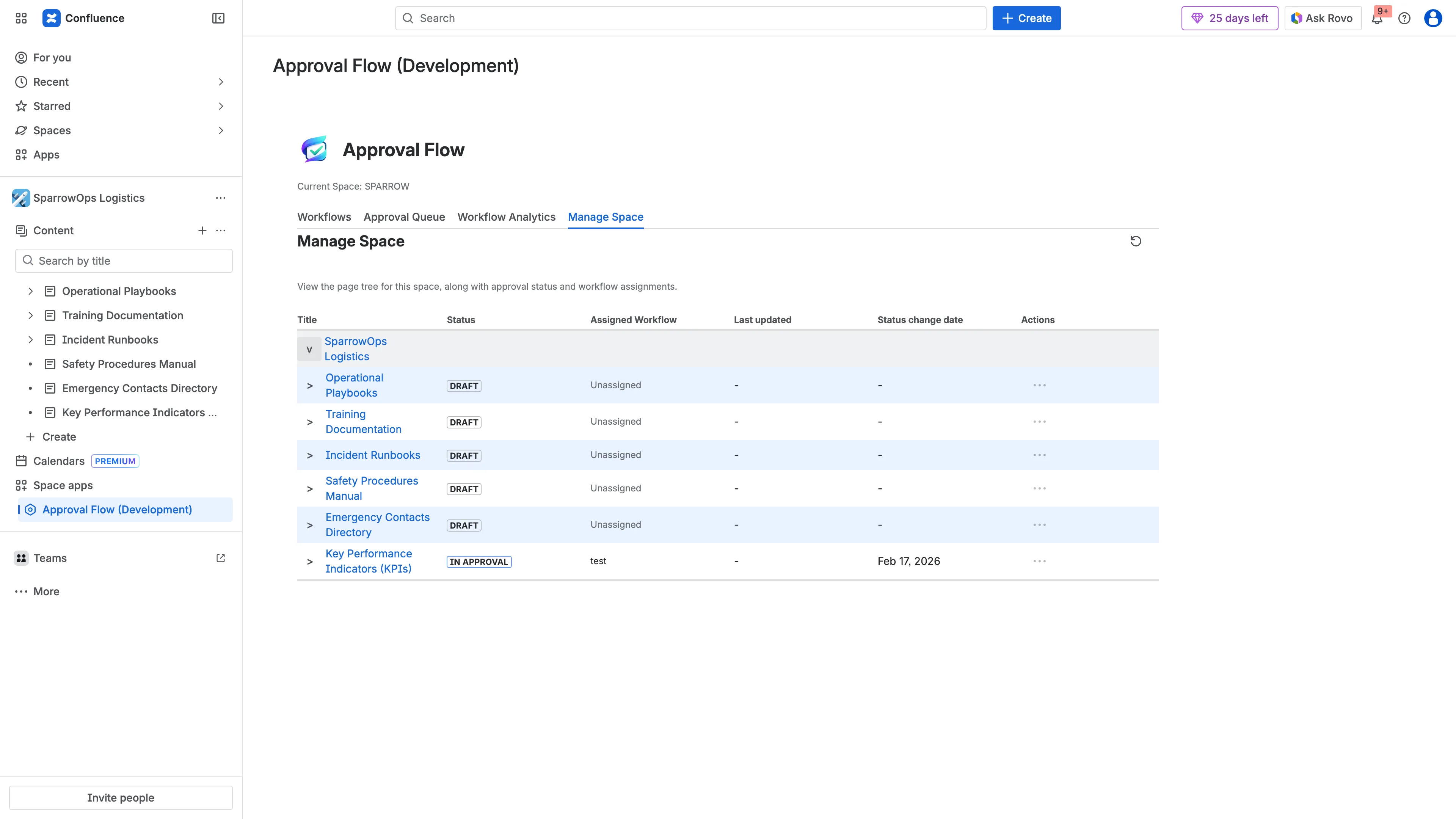Viewport: 1456px width, 819px height.
Task: Open actions menu for Operational Playbooks row
Action: (x=1039, y=385)
